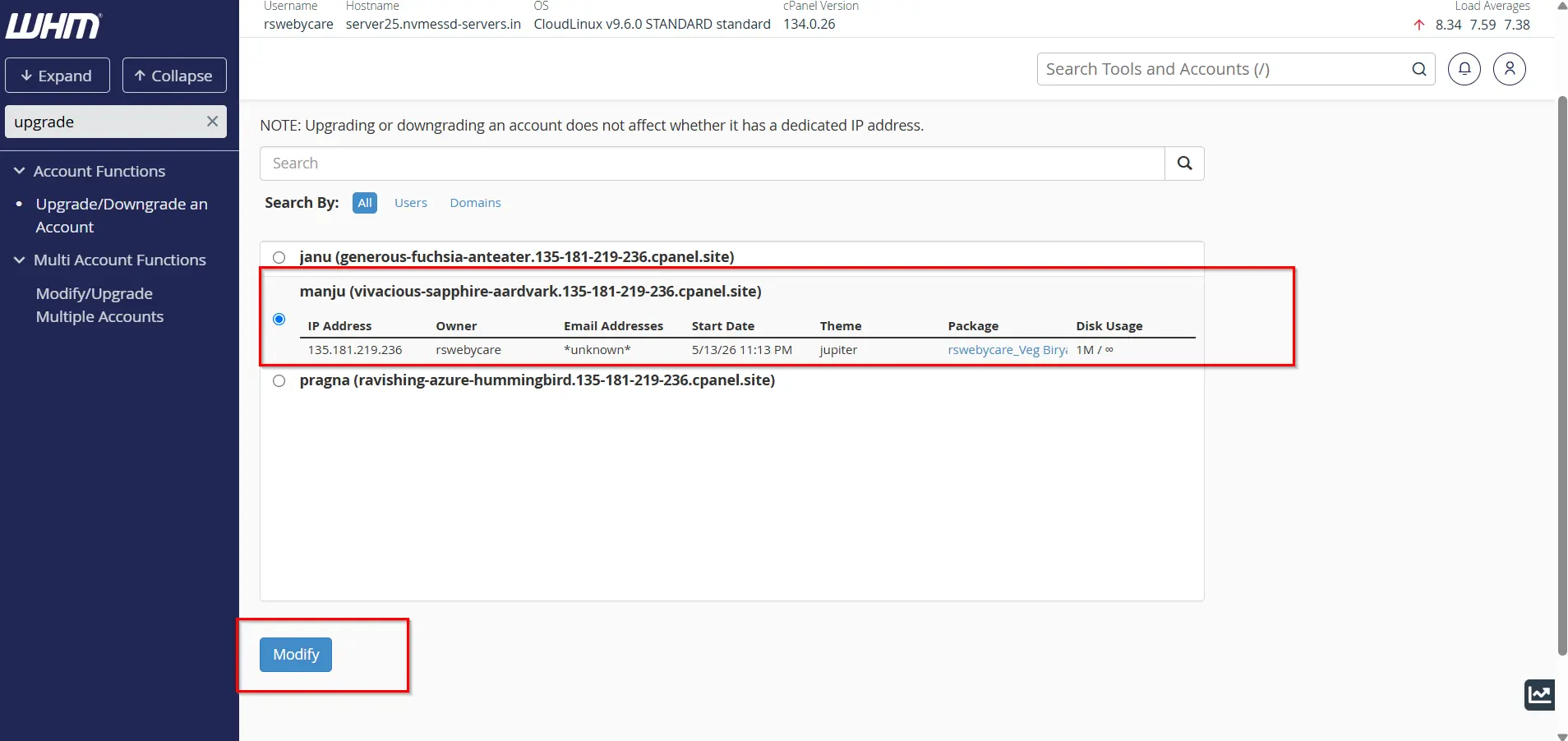The height and width of the screenshot is (741, 1568).
Task: Click the load averages up arrow
Action: [1419, 25]
